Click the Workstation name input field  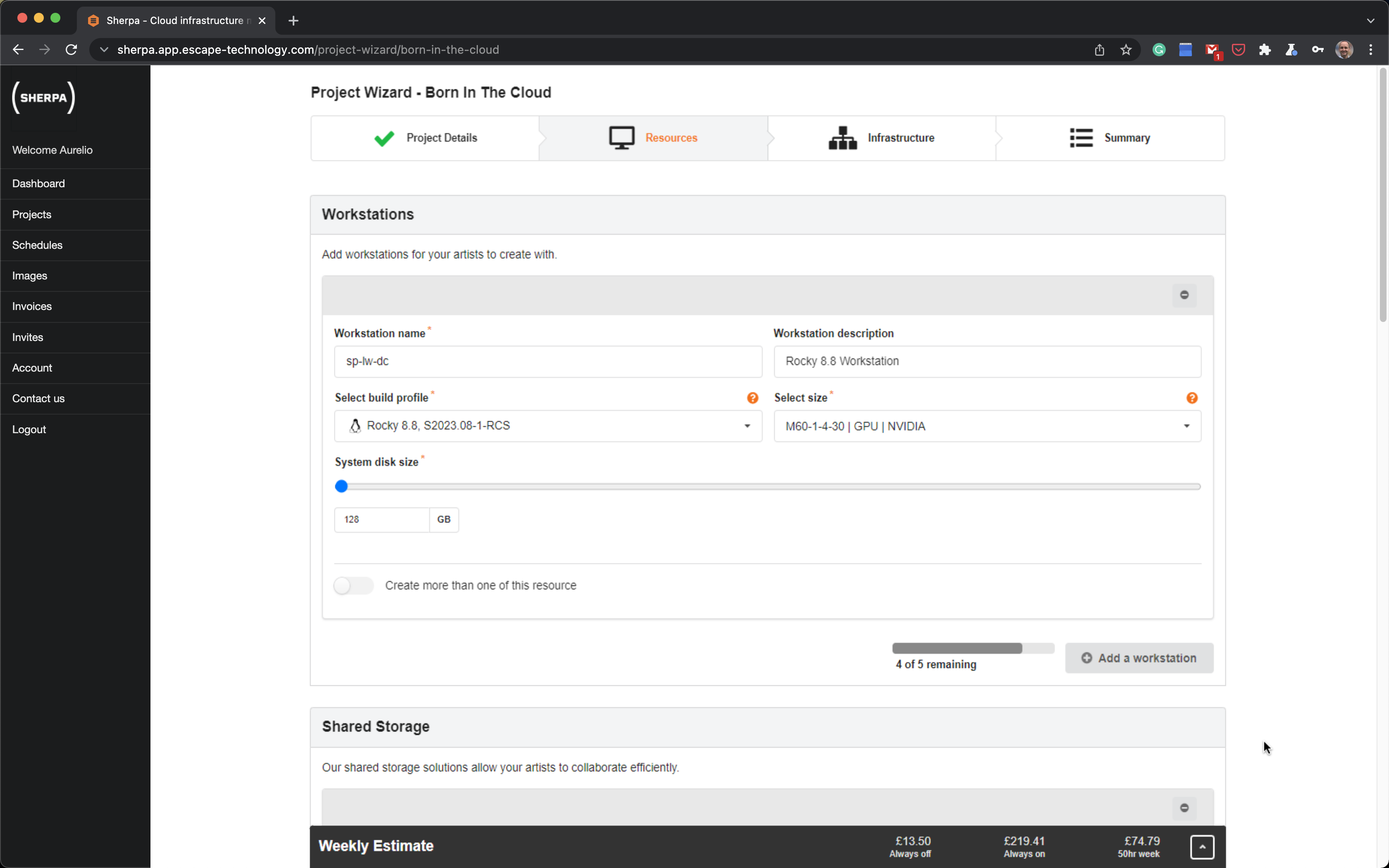tap(548, 362)
